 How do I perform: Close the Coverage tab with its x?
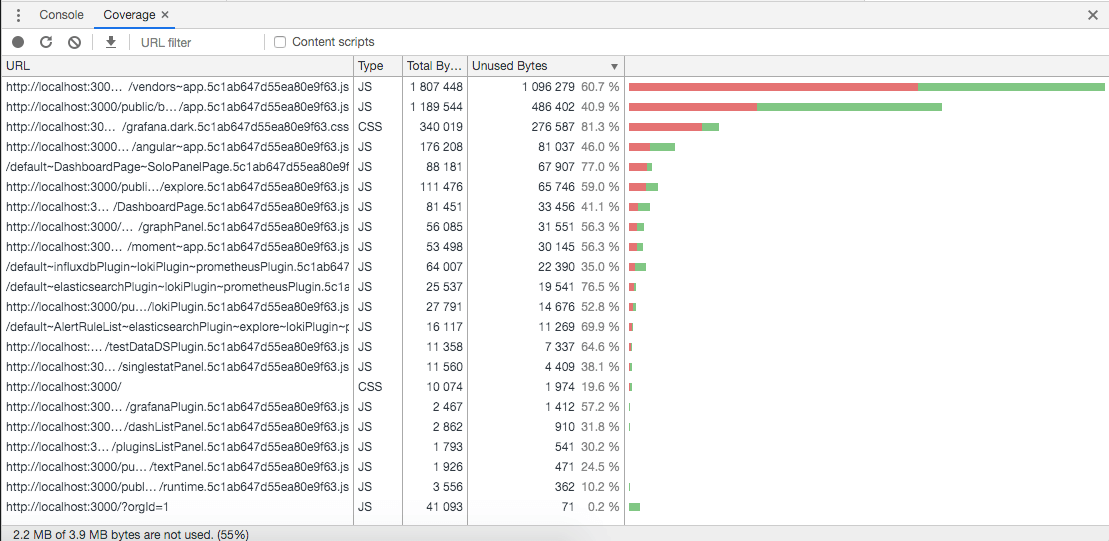click(165, 15)
